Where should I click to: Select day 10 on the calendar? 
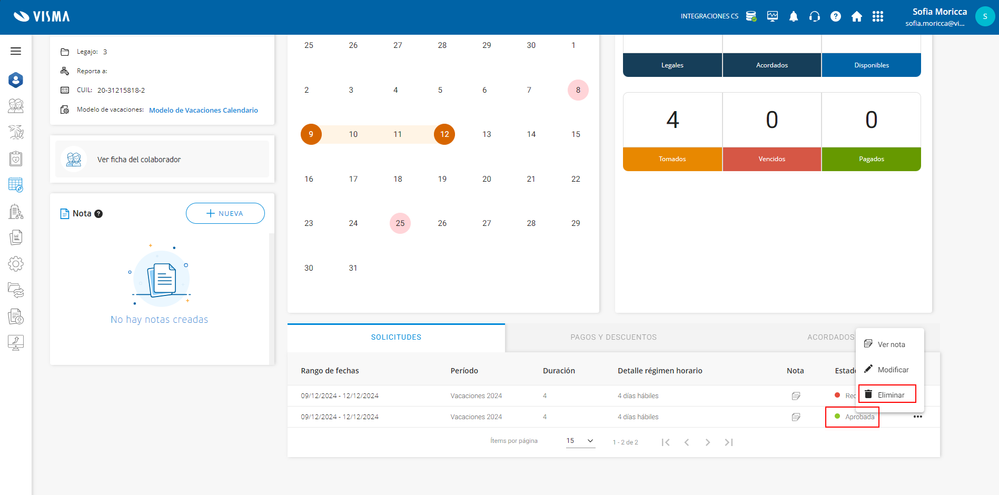(x=353, y=134)
